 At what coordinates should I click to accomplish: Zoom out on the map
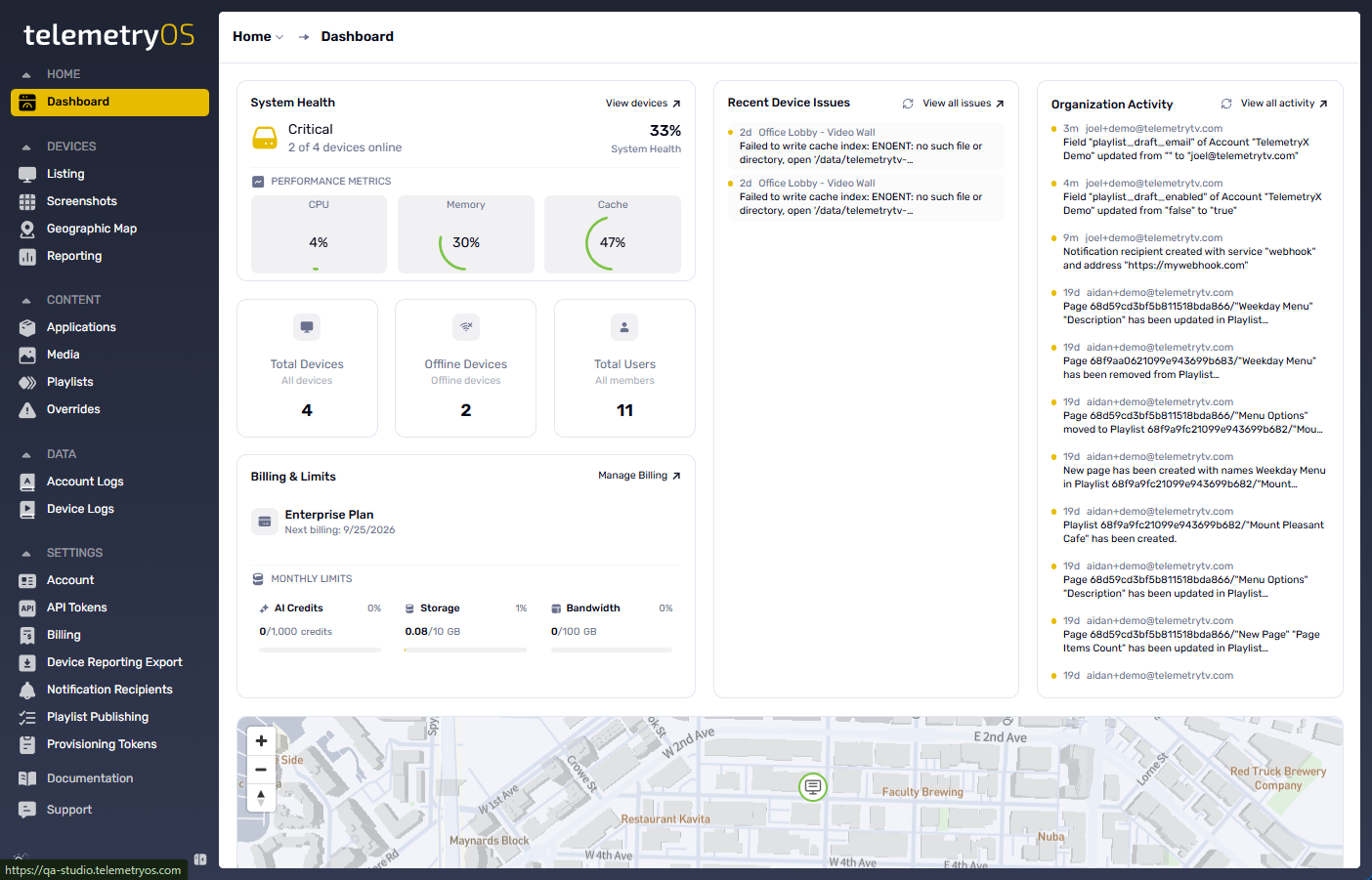tap(261, 770)
